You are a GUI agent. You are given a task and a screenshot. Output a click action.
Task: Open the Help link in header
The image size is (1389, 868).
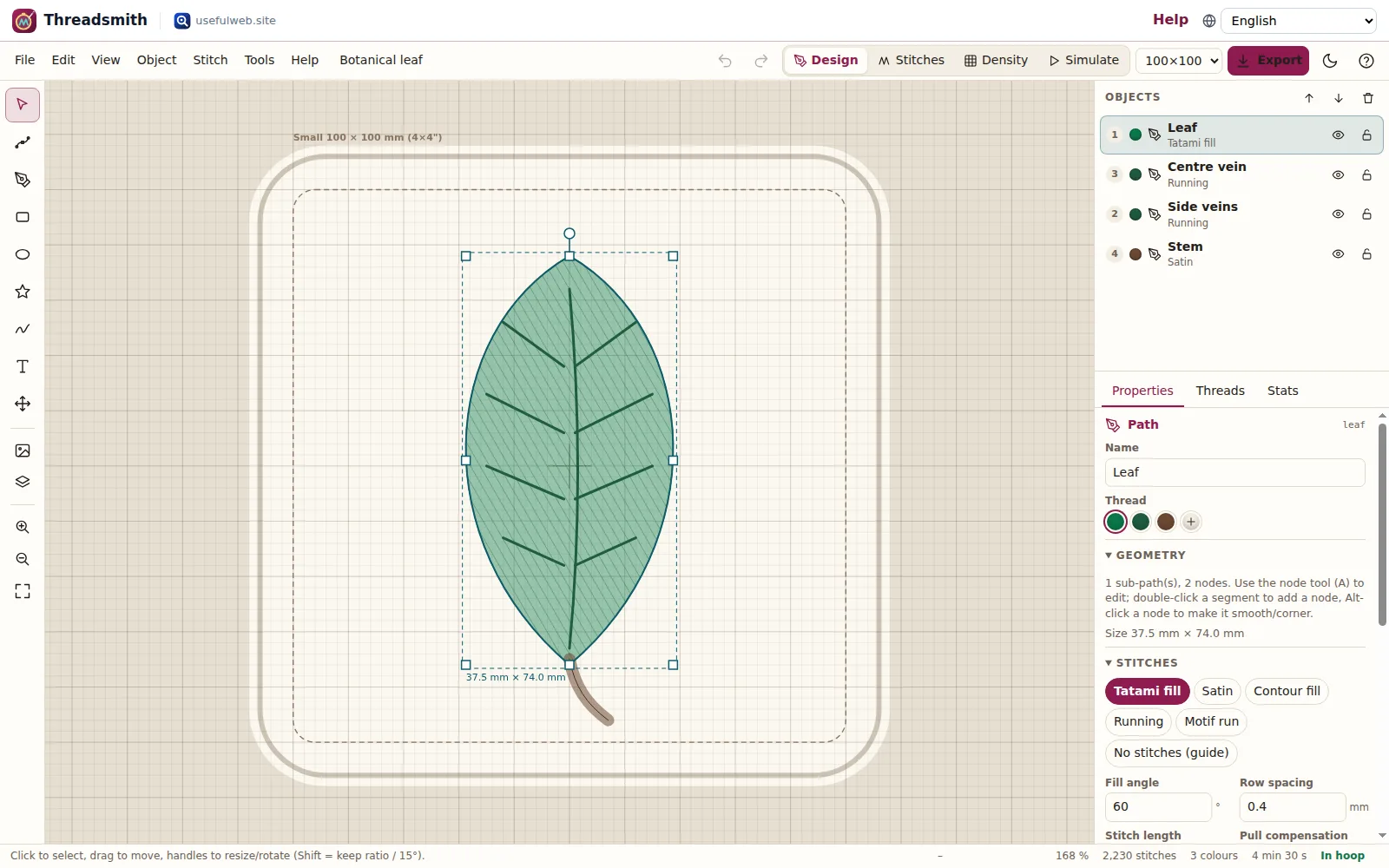(1170, 20)
